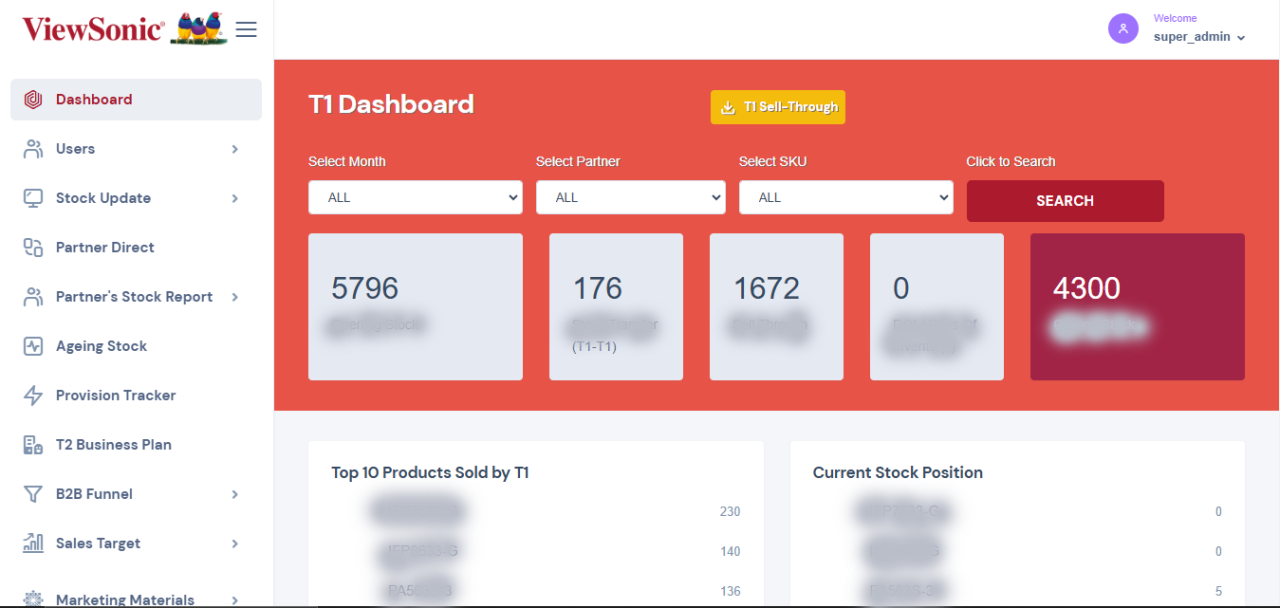The image size is (1280, 608).
Task: Open the Marketing Materials menu item
Action: (x=125, y=599)
